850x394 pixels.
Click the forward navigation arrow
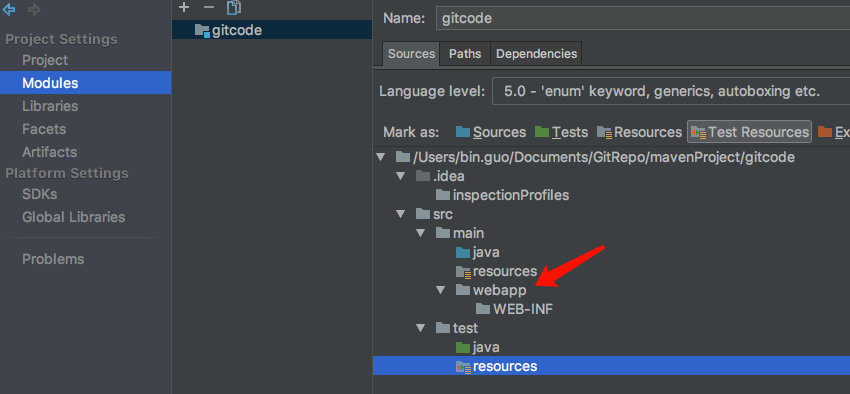tap(34, 9)
